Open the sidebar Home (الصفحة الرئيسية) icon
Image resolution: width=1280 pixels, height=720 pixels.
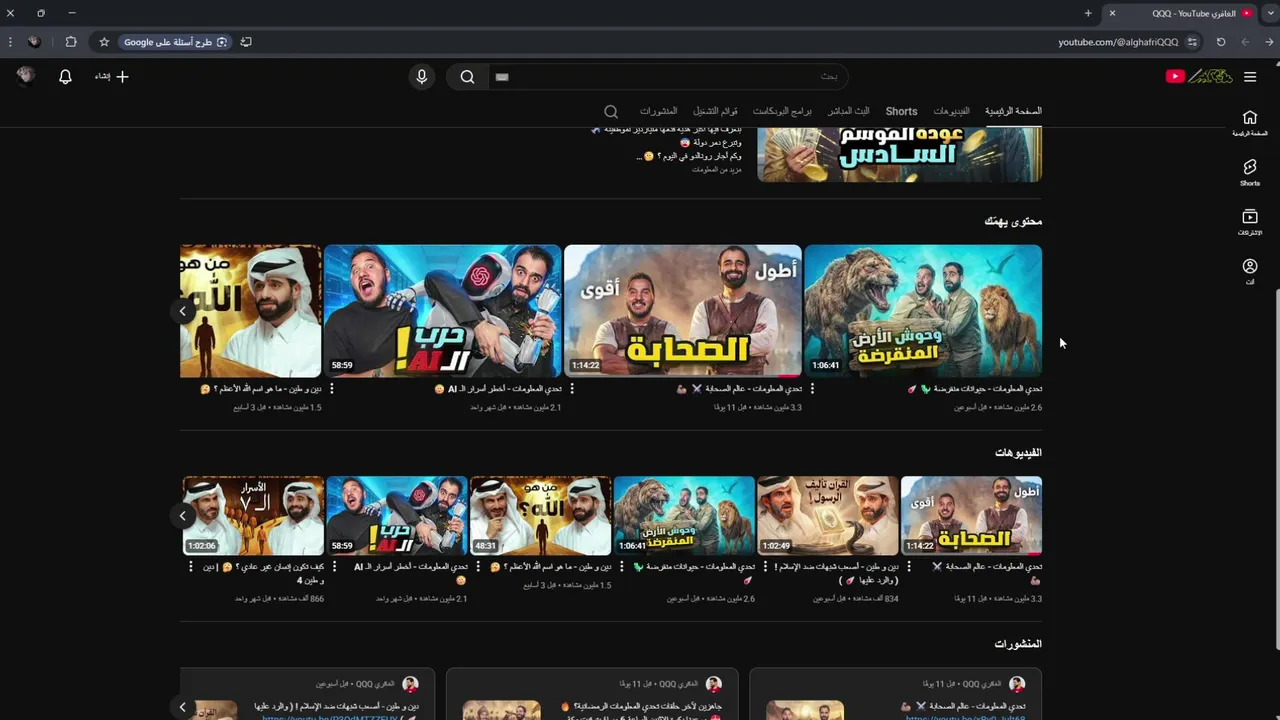click(x=1250, y=122)
